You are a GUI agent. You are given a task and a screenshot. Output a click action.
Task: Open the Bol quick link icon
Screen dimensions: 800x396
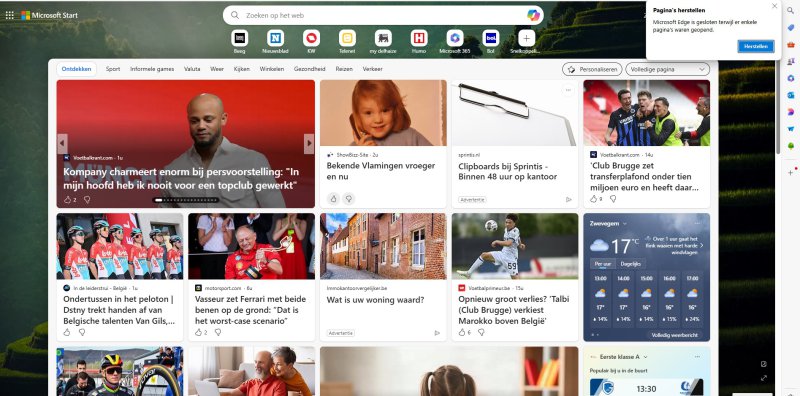(x=491, y=38)
